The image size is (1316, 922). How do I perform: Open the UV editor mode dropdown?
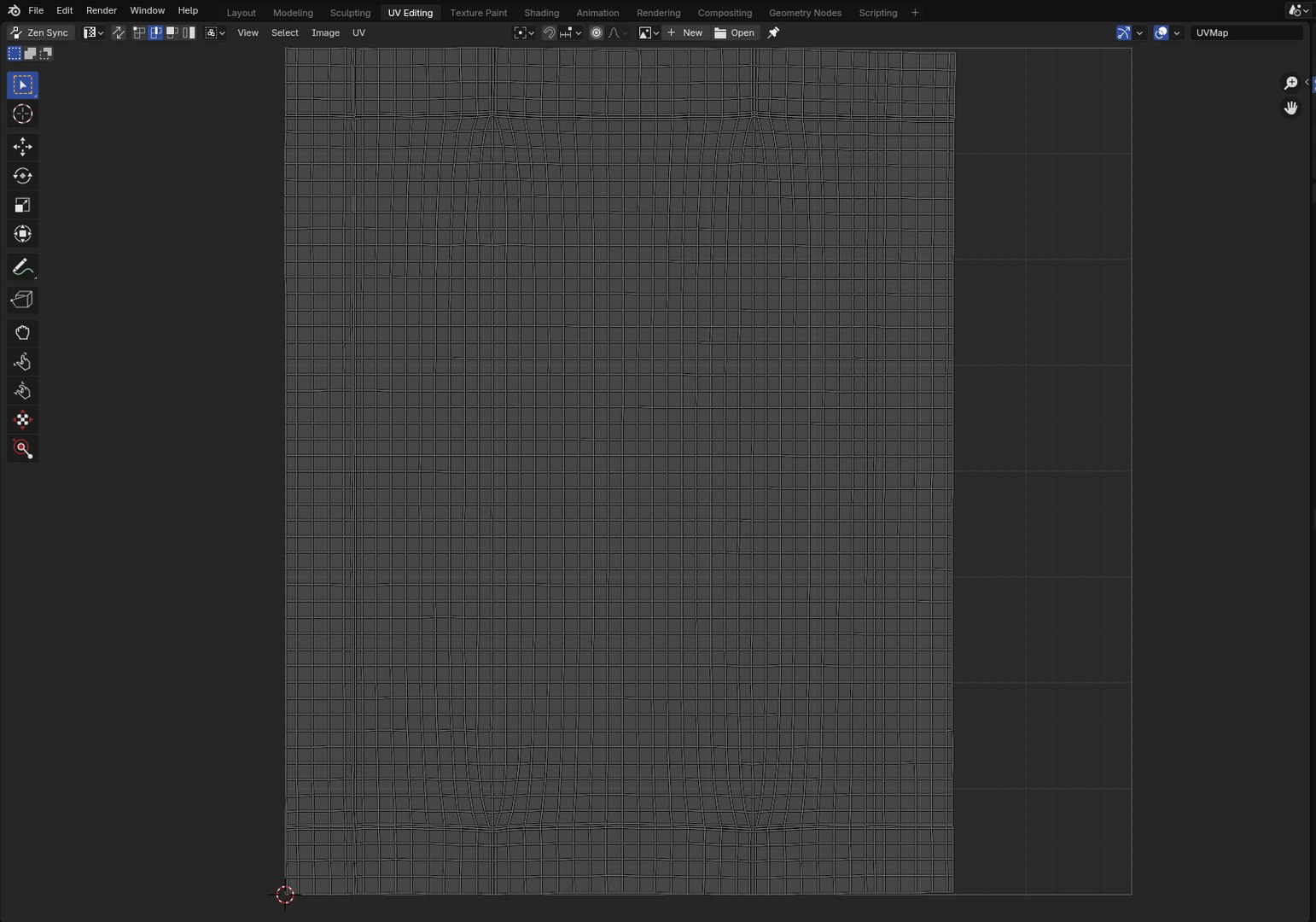point(93,32)
